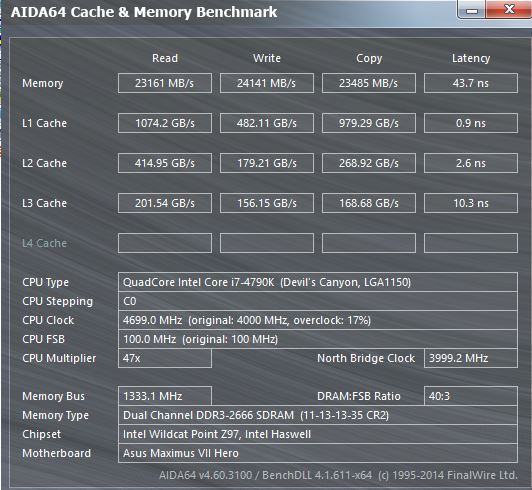Select the Memory copy value 23485 MB/s

[369, 83]
